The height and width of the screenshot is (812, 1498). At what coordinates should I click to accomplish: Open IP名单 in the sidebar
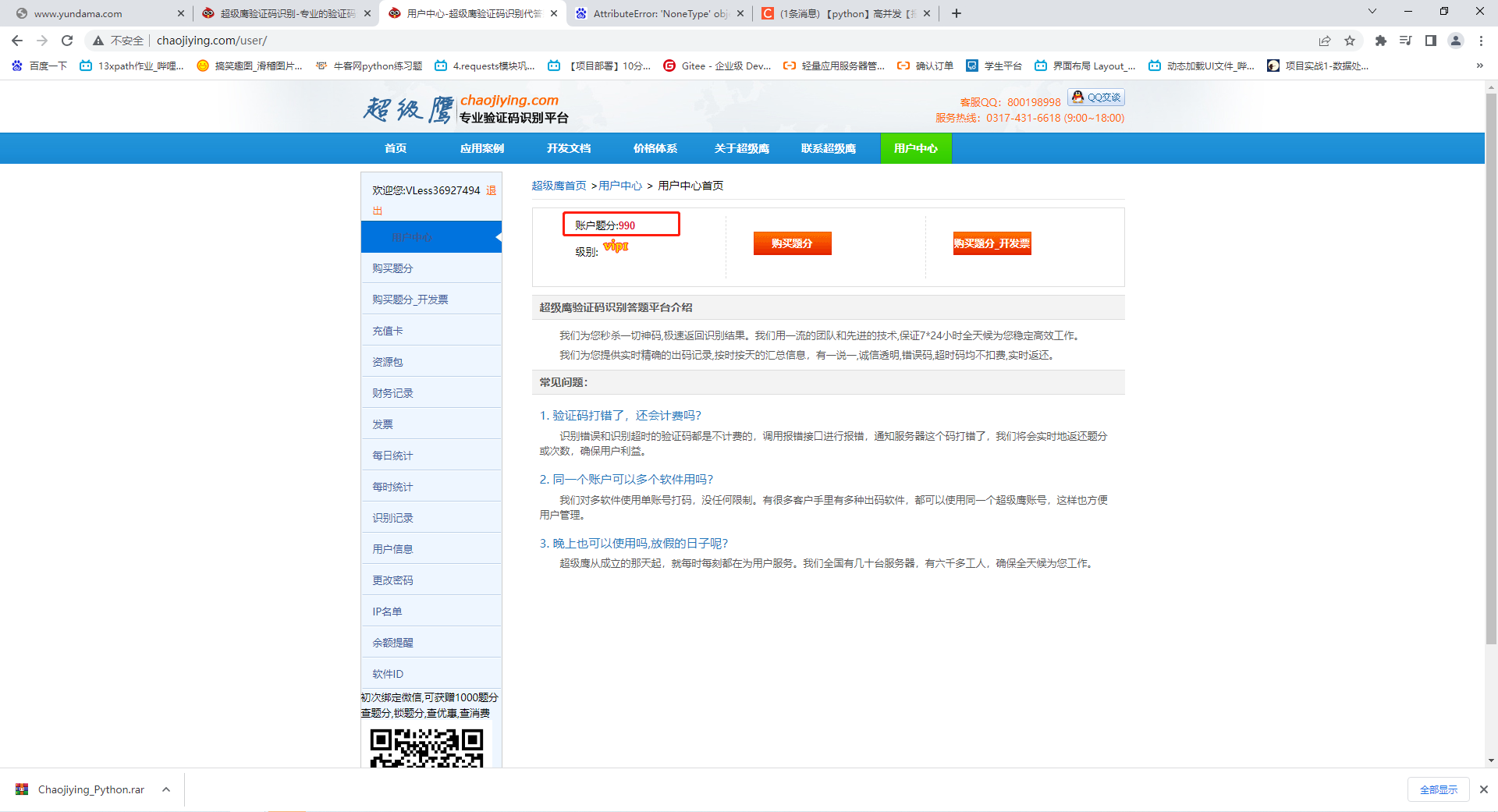click(431, 612)
